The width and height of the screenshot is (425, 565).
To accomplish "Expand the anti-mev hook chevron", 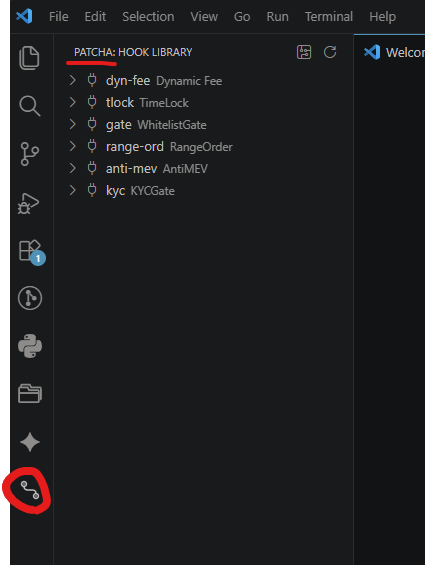I will point(72,168).
